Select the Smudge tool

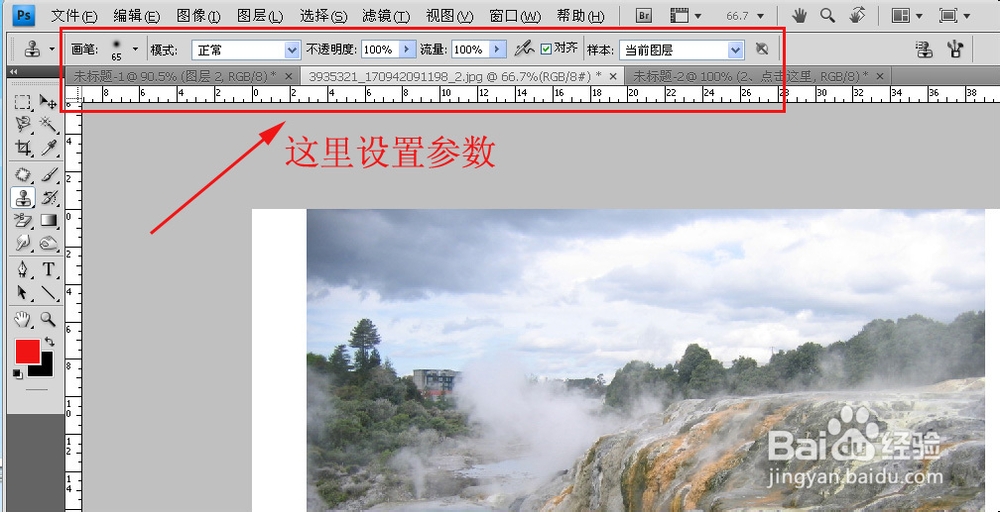[x=23, y=243]
